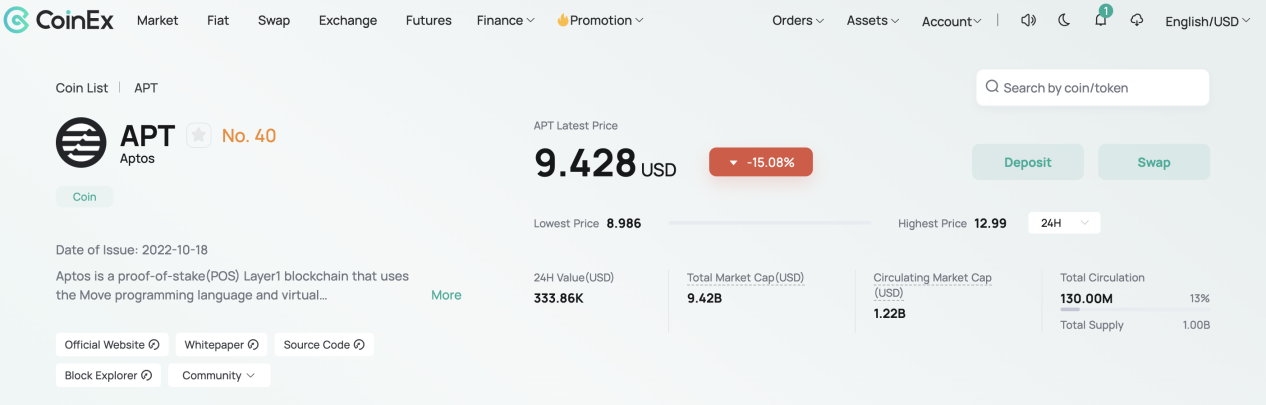The image size is (1266, 405).
Task: Open the Futures page
Action: (x=428, y=20)
